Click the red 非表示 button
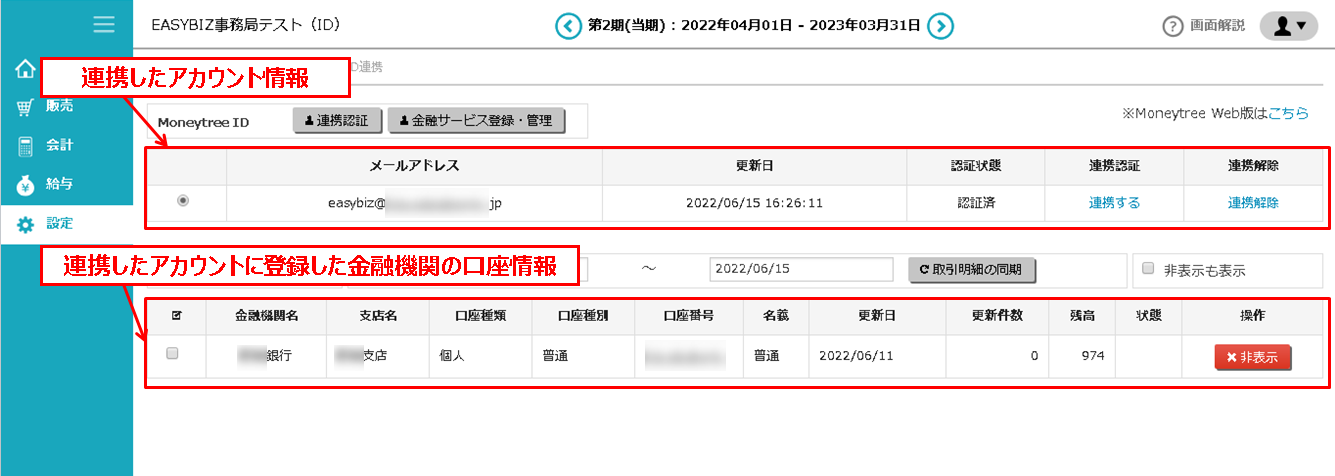1335x476 pixels. [x=1252, y=358]
